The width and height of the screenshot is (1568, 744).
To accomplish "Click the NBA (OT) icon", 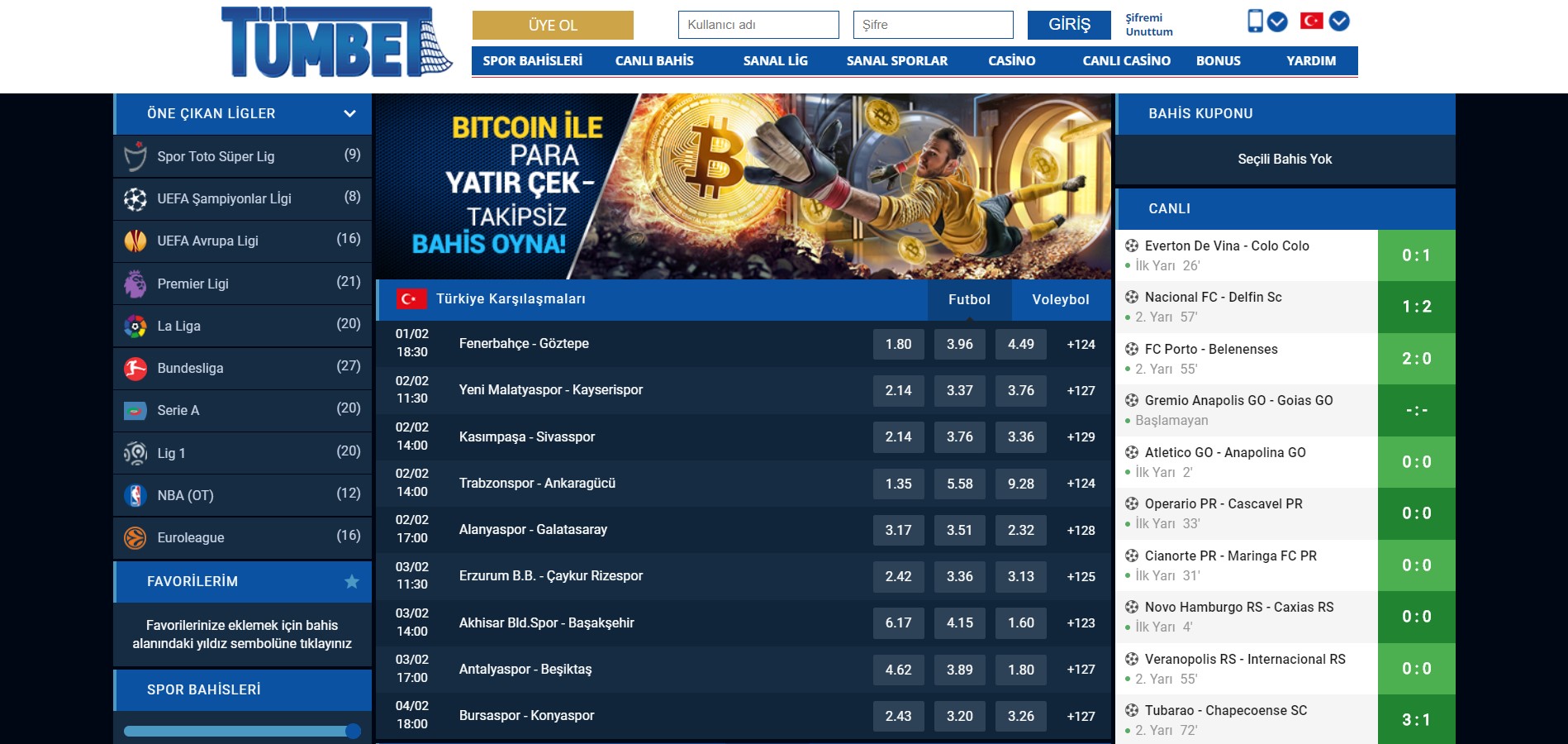I will point(135,495).
